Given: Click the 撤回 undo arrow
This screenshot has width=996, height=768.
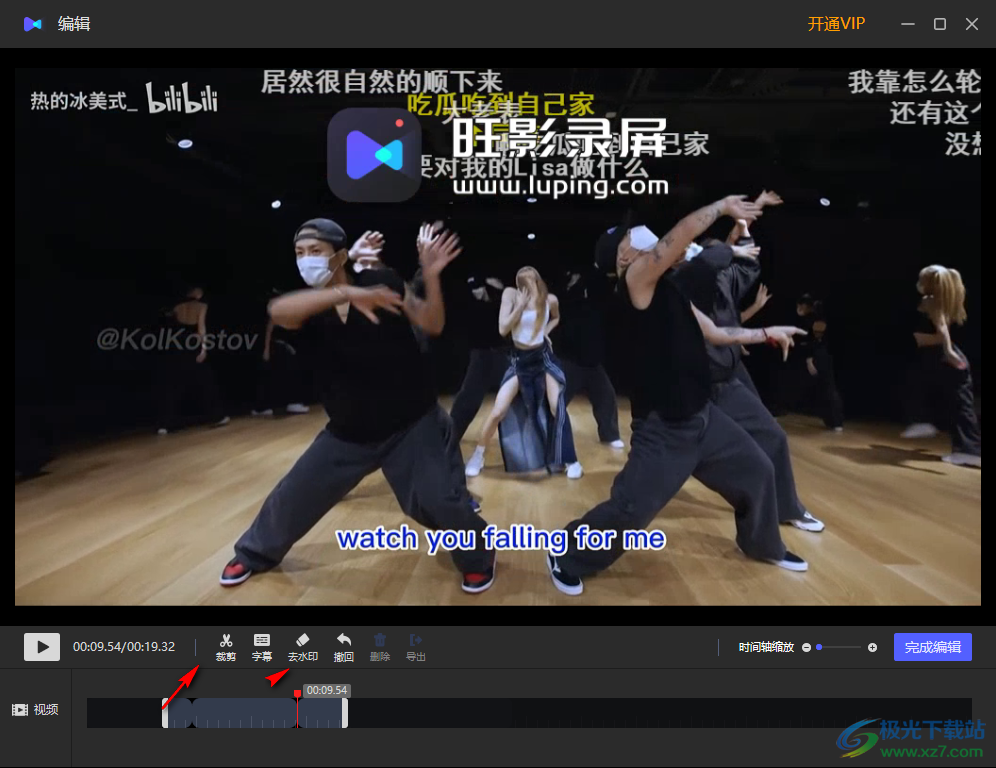Looking at the screenshot, I should [x=344, y=647].
